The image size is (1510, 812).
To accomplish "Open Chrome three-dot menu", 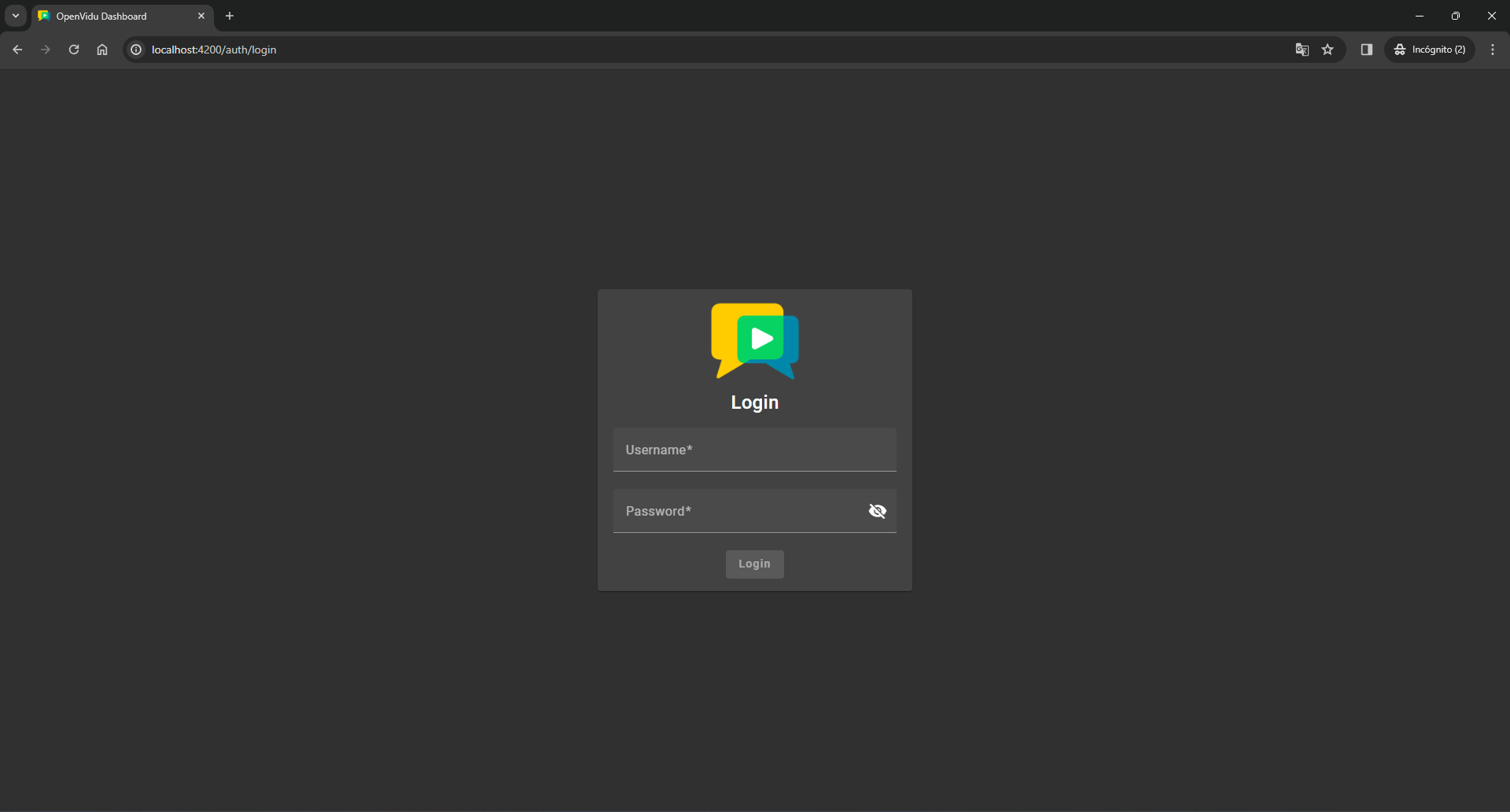I will [x=1492, y=50].
